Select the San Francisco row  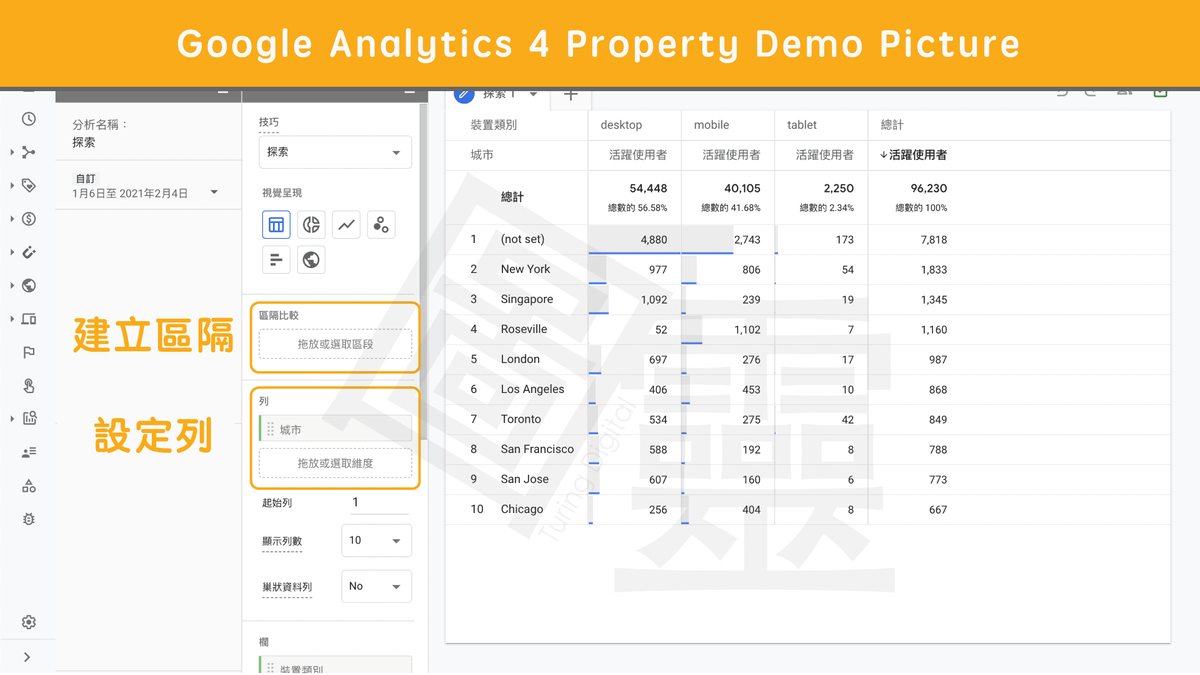[x=807, y=450]
